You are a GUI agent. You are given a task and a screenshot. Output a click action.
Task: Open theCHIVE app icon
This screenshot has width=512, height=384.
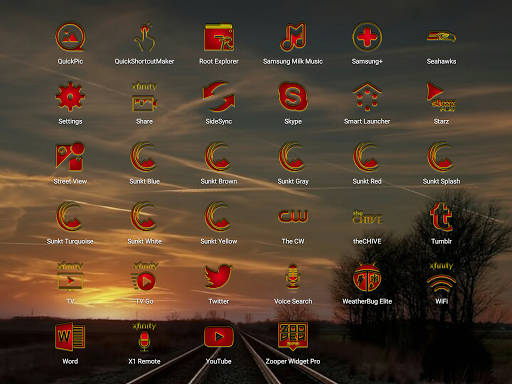coord(367,217)
